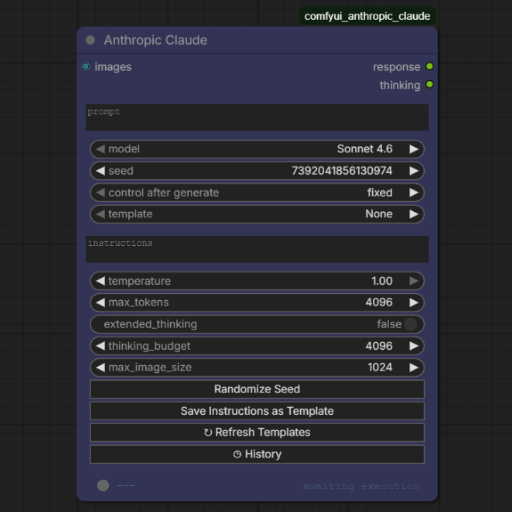
Task: Previous template with left arrow
Action: click(x=100, y=214)
